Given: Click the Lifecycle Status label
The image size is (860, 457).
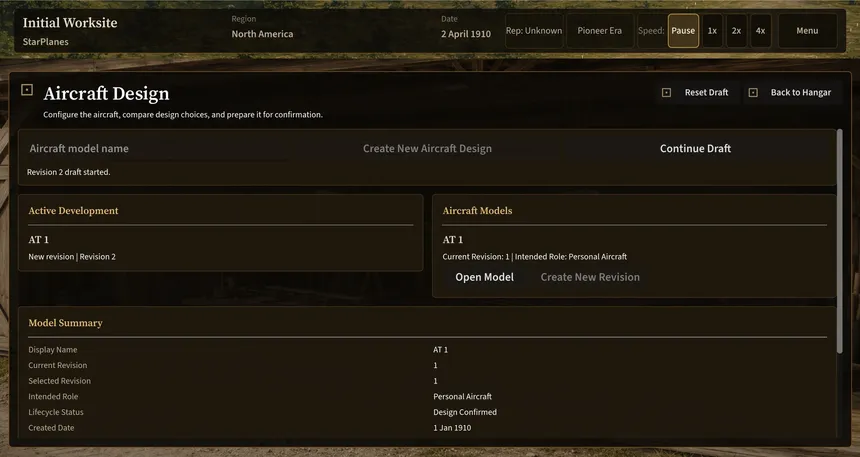Looking at the screenshot, I should [56, 412].
